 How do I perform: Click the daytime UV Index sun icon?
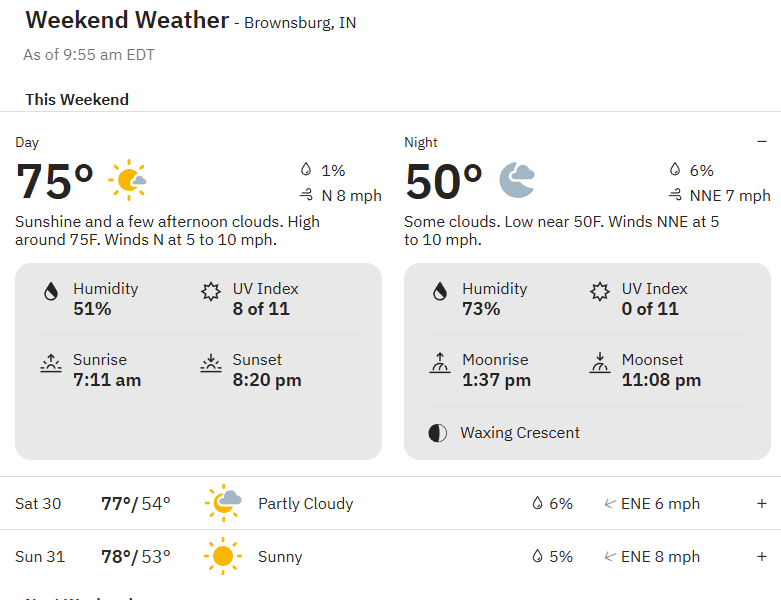(211, 292)
